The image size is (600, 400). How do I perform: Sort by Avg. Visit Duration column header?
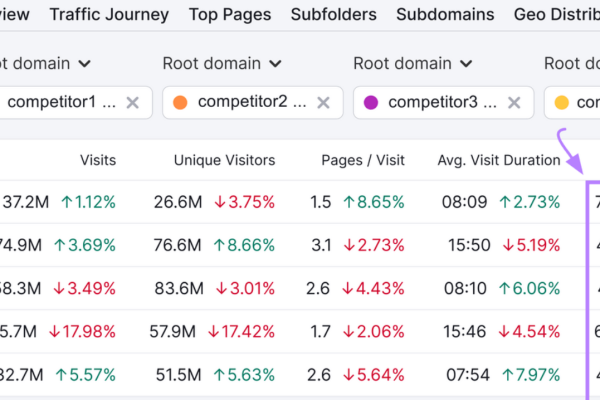[x=499, y=160]
